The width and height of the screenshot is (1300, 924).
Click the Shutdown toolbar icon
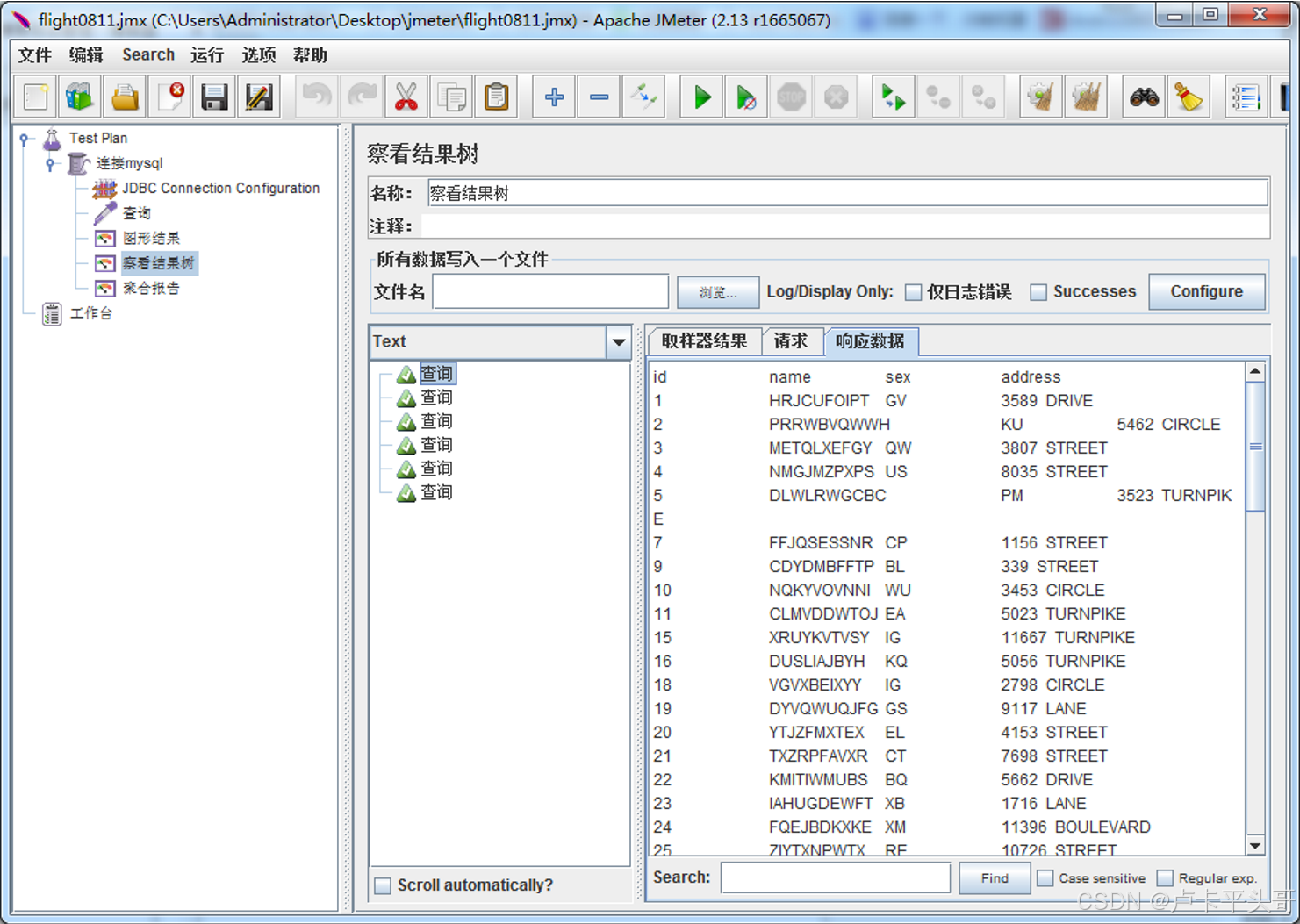point(836,97)
